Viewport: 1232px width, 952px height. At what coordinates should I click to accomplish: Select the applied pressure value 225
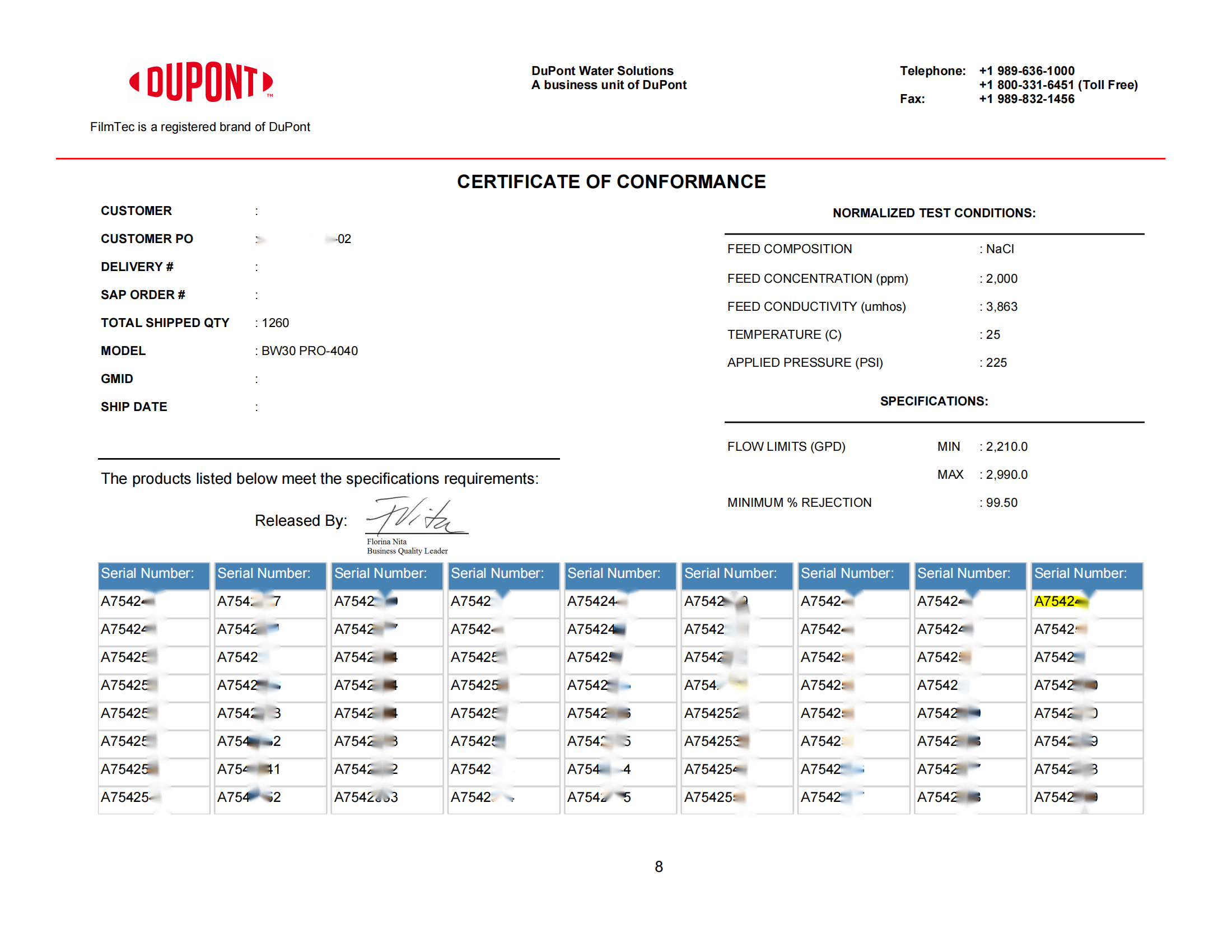pyautogui.click(x=996, y=362)
